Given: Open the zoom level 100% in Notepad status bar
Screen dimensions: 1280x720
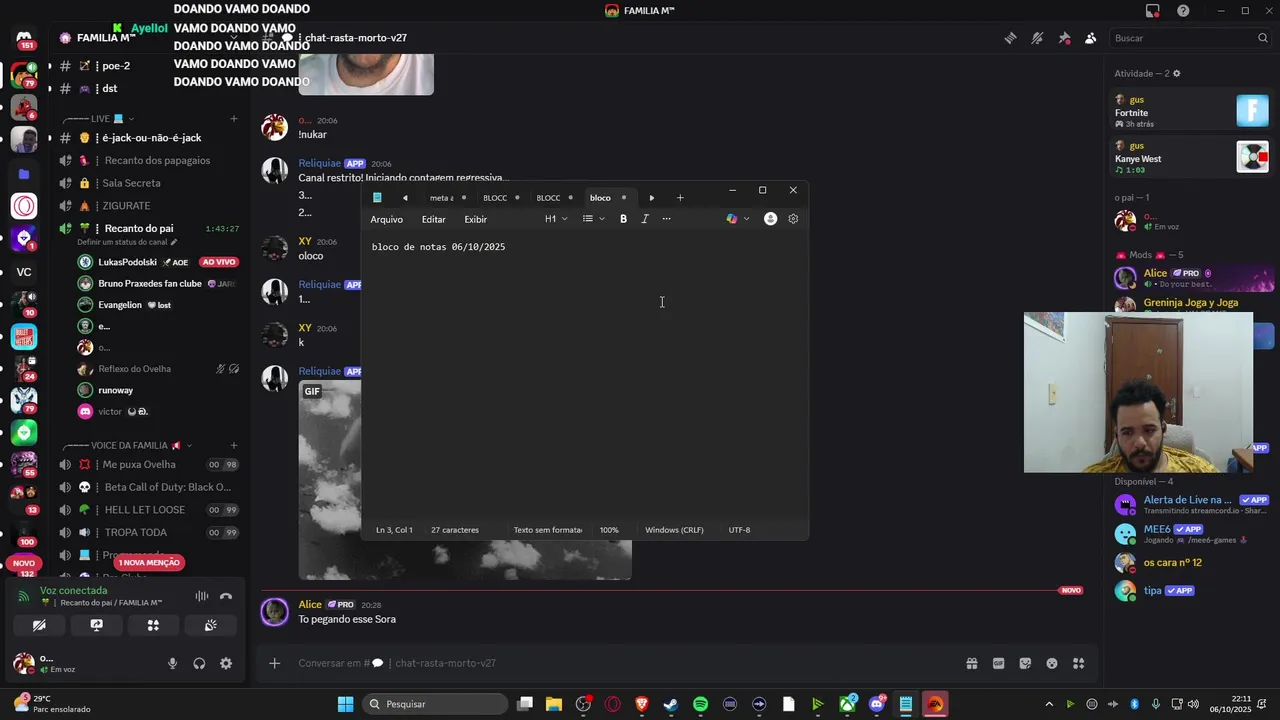Looking at the screenshot, I should click(609, 530).
